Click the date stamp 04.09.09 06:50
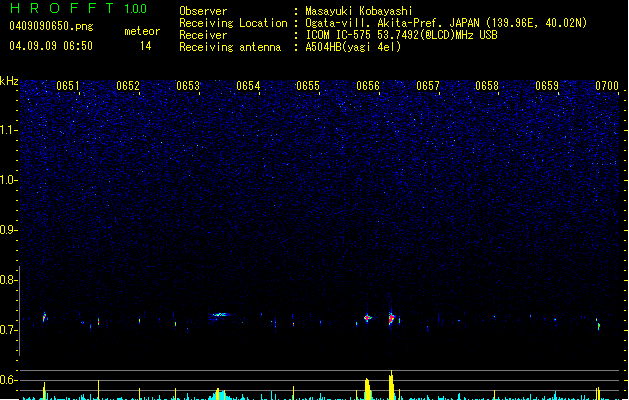Viewport: 629px width, 400px height. tap(51, 46)
